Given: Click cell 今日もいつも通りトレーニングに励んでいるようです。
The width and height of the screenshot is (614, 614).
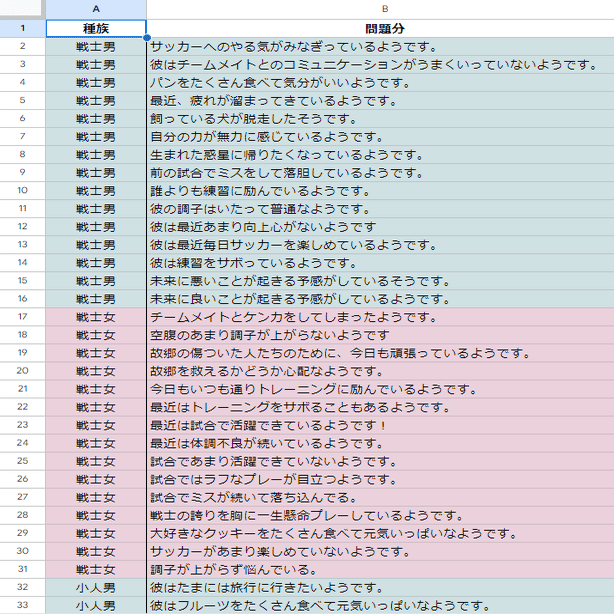Looking at the screenshot, I should click(x=380, y=389).
